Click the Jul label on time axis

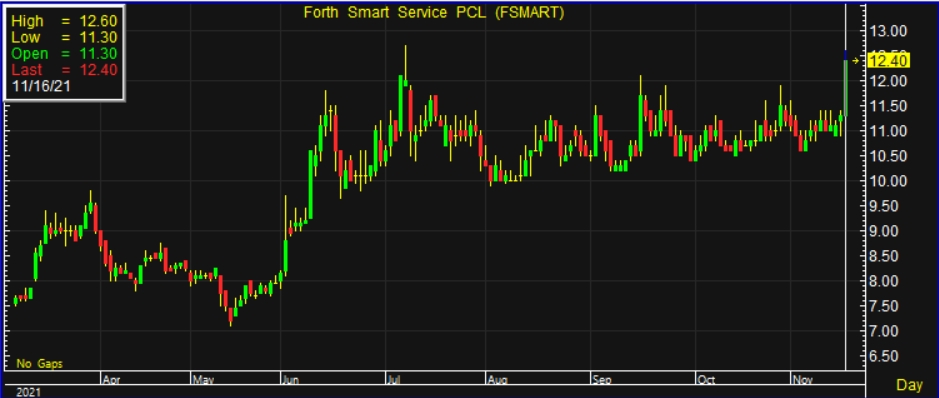pyautogui.click(x=393, y=379)
